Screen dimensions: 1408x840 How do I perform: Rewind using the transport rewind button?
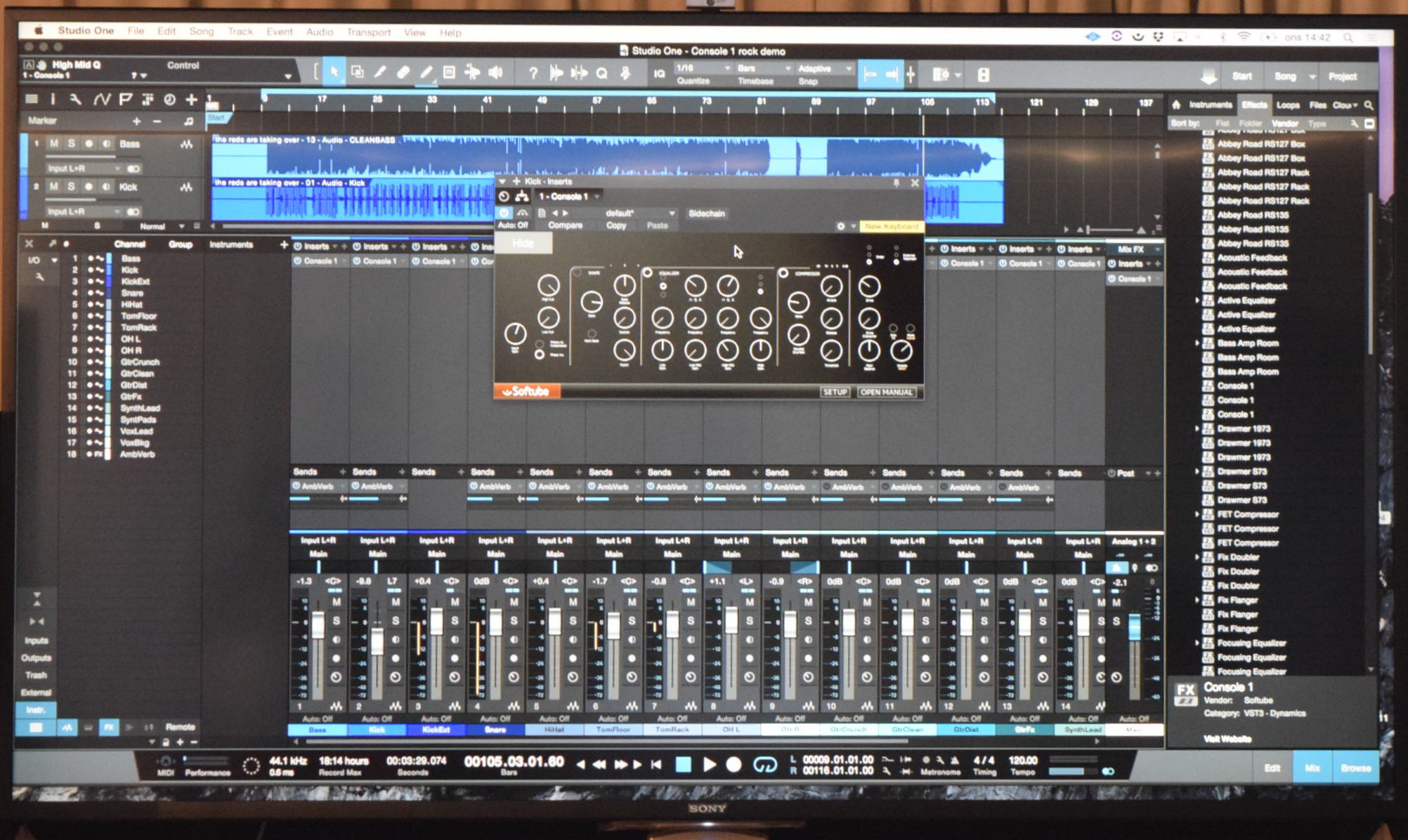pyautogui.click(x=599, y=765)
